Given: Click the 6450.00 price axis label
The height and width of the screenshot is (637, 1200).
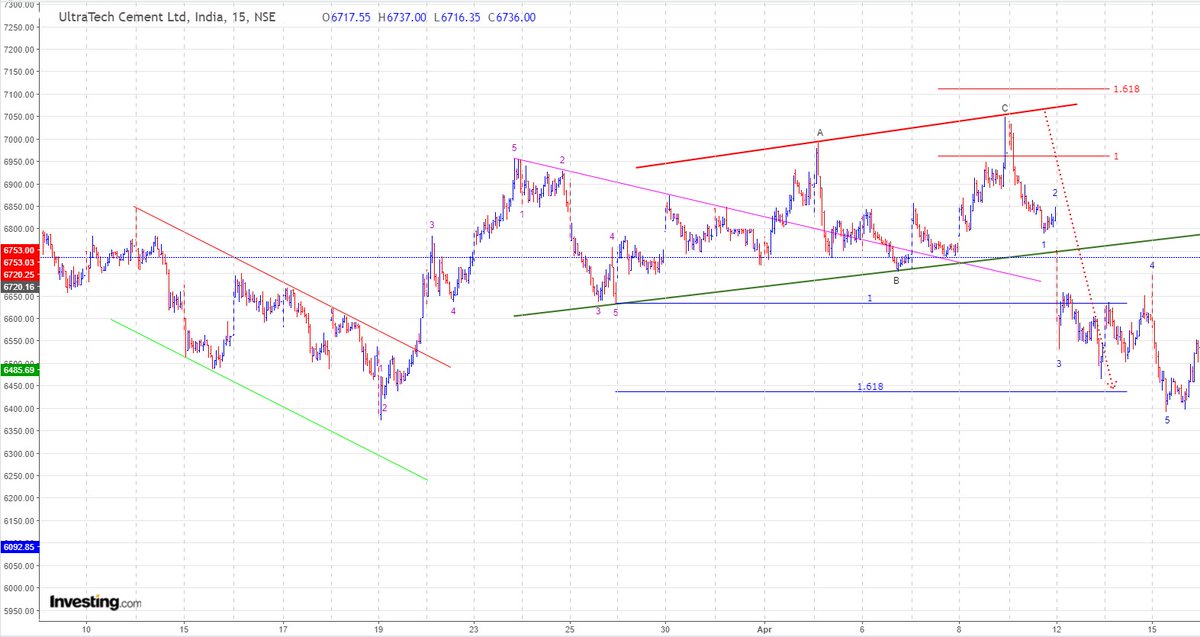Looking at the screenshot, I should [x=19, y=386].
